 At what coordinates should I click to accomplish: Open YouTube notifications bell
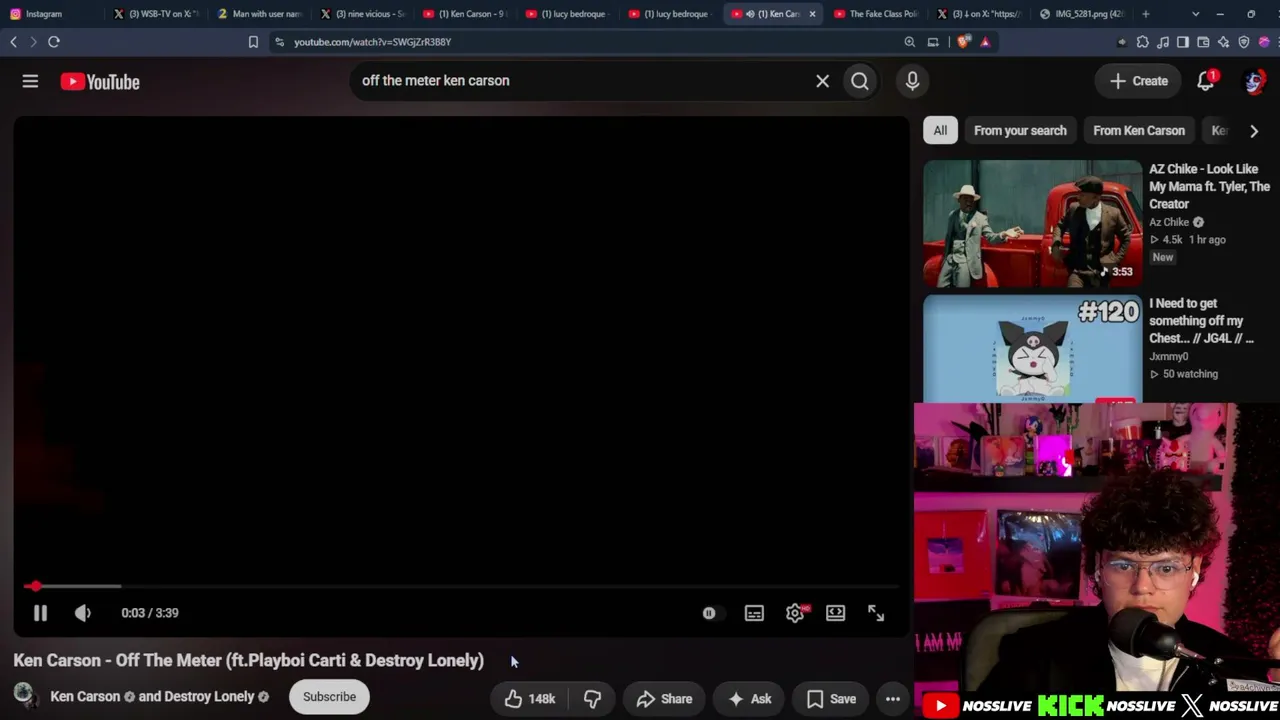1206,81
